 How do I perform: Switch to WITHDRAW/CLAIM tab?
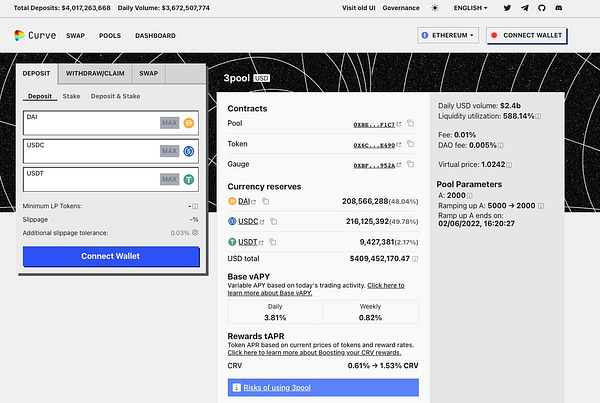(x=95, y=73)
